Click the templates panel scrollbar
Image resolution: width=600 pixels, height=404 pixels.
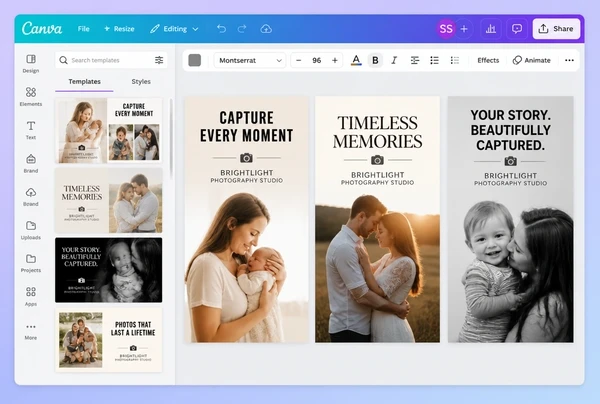(171, 138)
